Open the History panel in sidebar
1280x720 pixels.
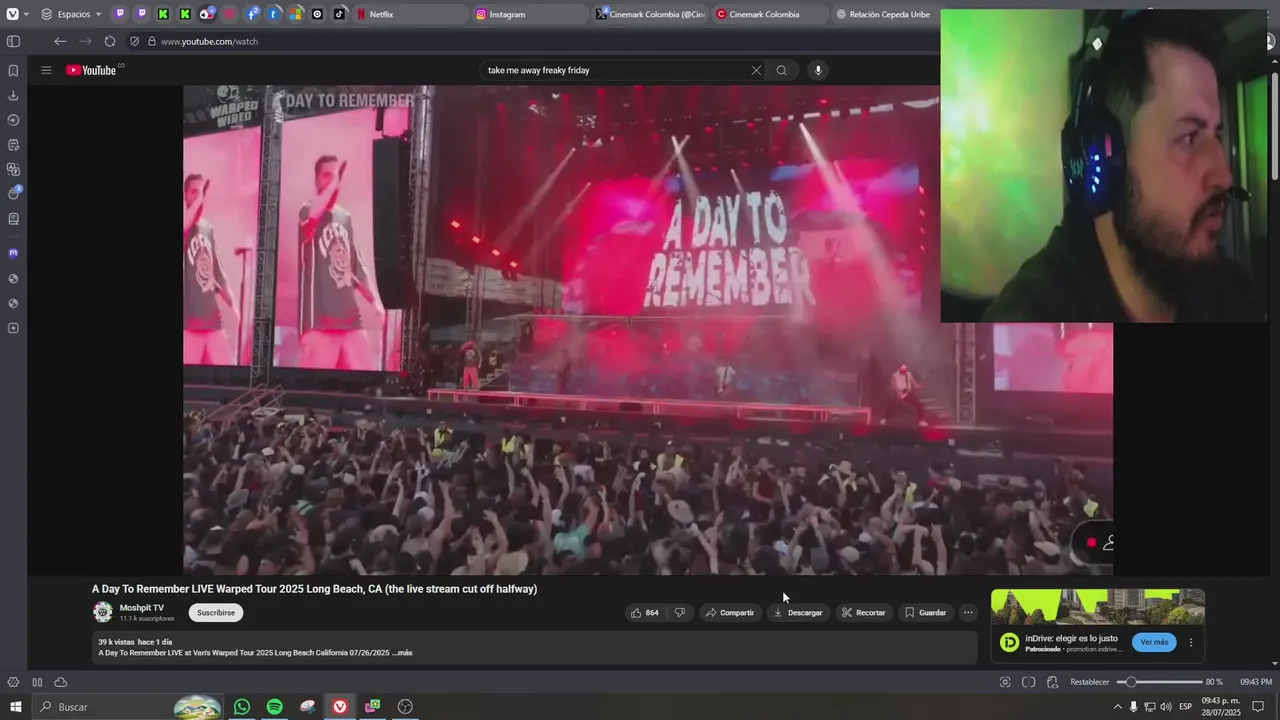pos(13,120)
